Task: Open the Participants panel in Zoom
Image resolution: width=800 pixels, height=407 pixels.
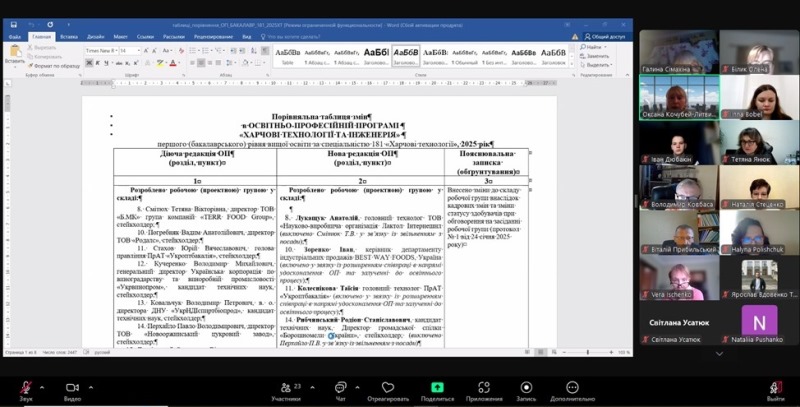Action: tap(285, 386)
